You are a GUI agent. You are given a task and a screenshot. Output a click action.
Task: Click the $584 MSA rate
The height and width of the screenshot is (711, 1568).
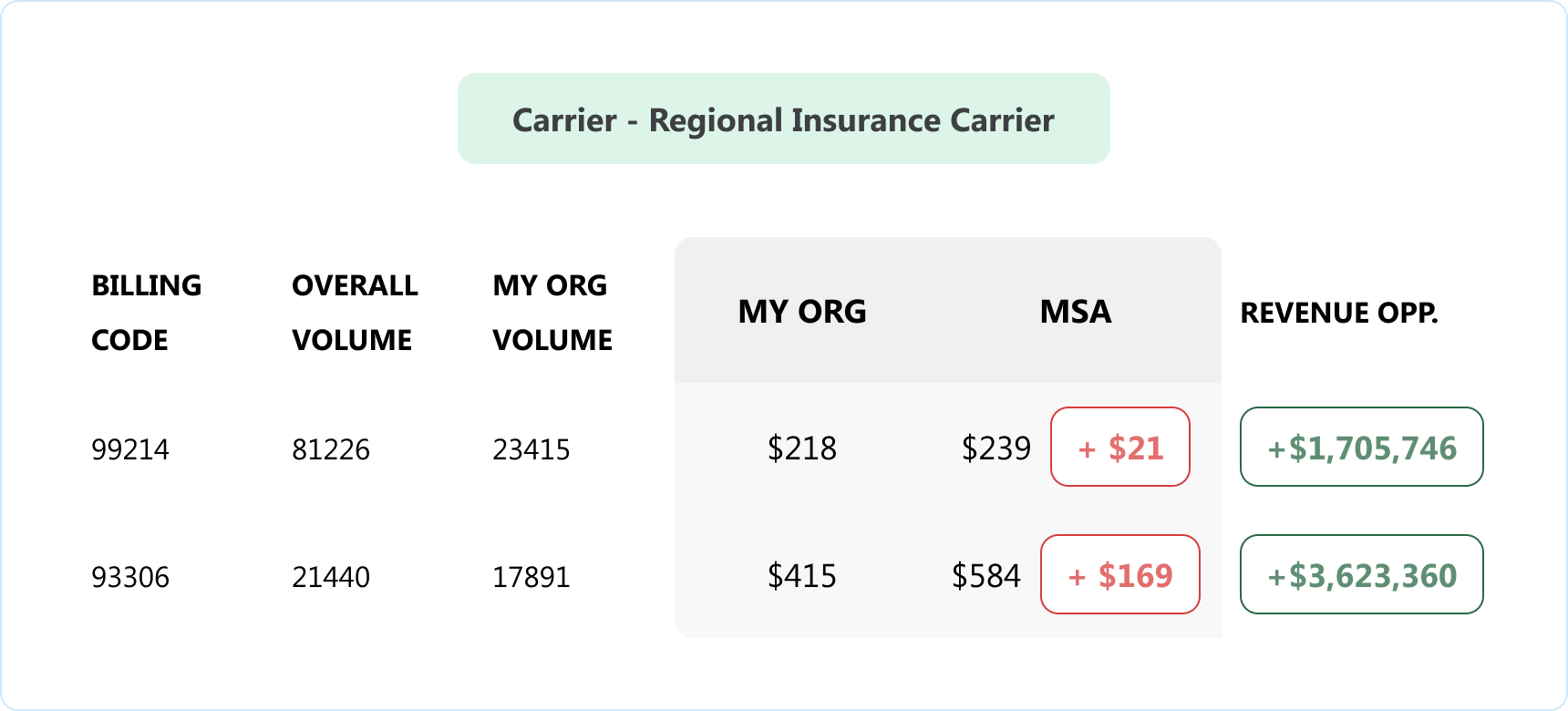pos(986,576)
